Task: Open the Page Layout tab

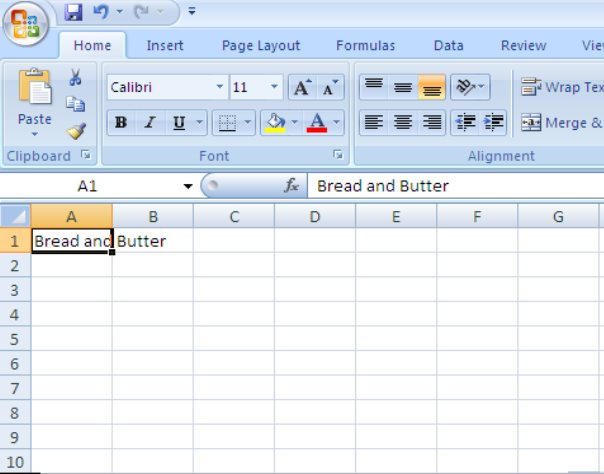Action: click(x=261, y=45)
